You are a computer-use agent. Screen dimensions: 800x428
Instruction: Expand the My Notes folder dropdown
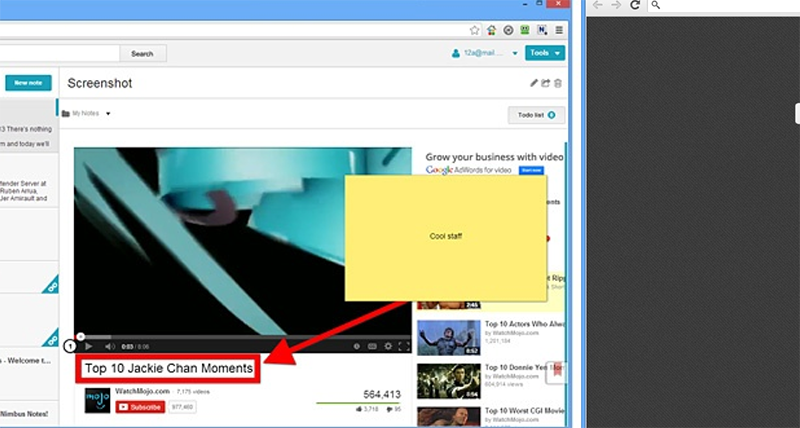pyautogui.click(x=108, y=114)
